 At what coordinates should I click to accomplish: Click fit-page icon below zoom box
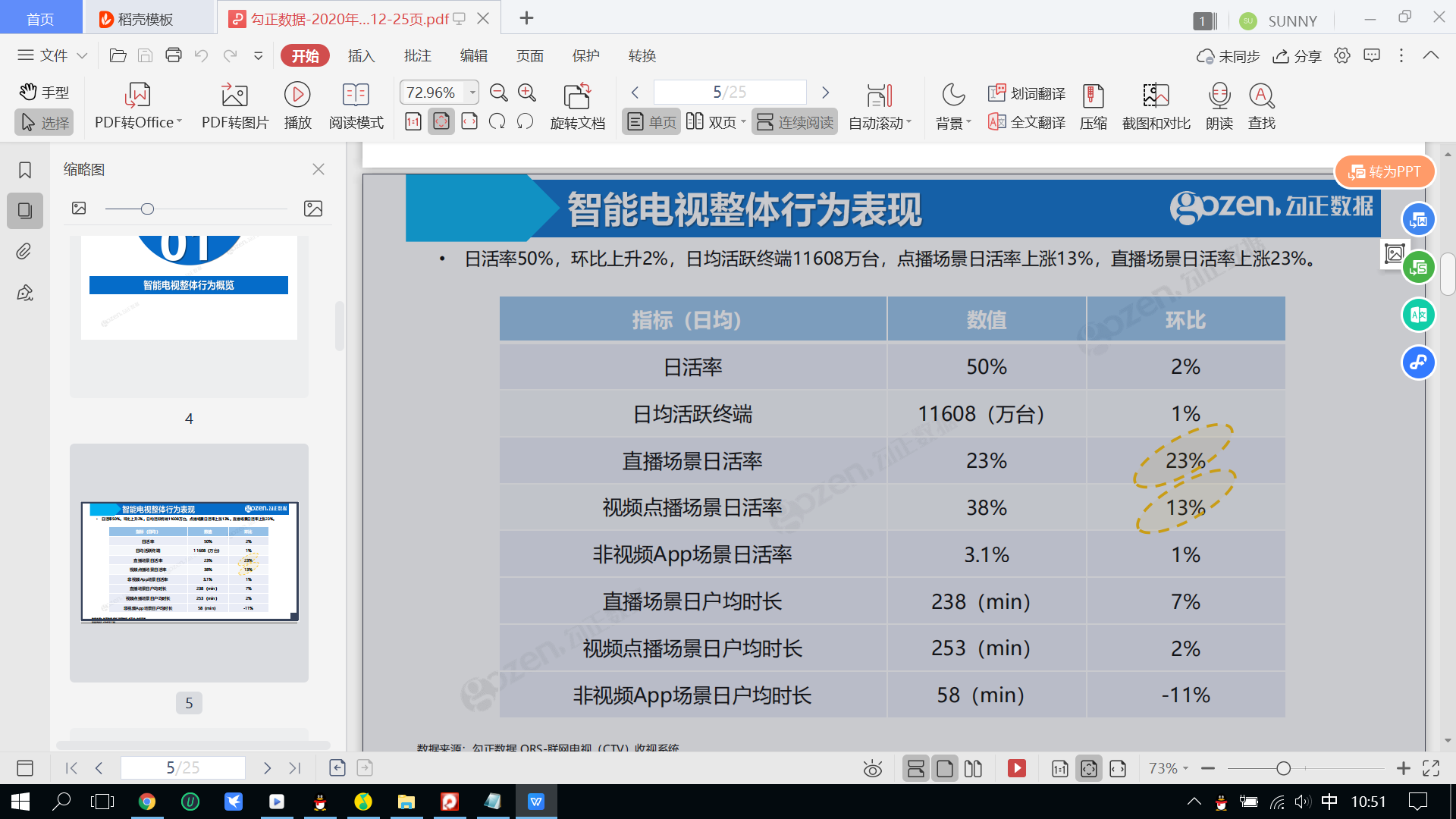click(x=441, y=121)
